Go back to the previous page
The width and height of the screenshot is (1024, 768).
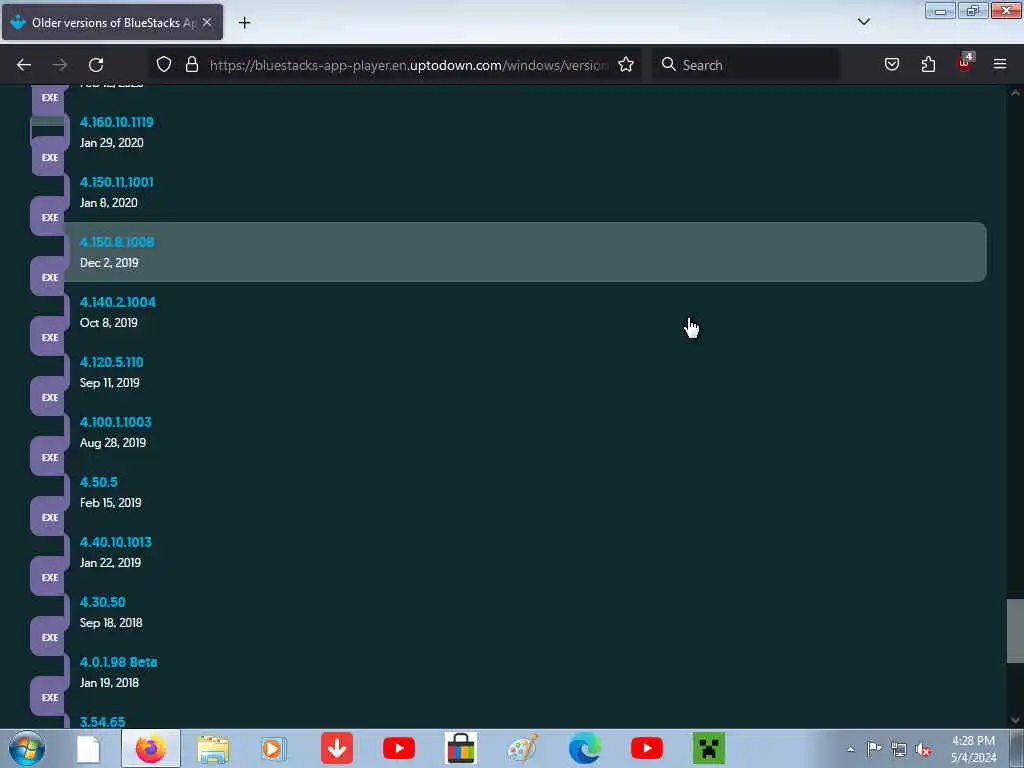24,65
